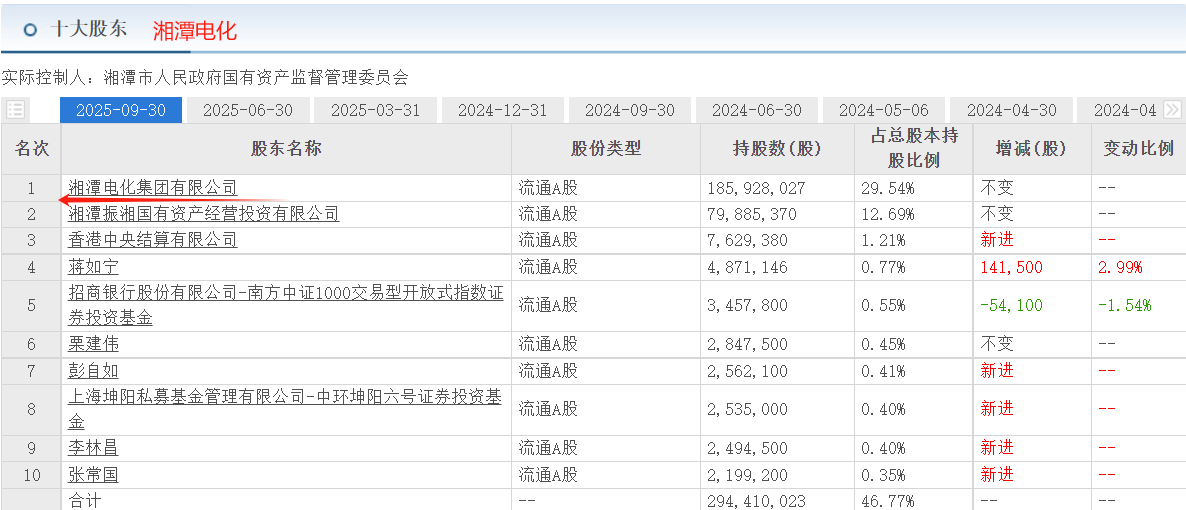Image resolution: width=1186 pixels, height=510 pixels.
Task: Click the 46.77% total ownership cell
Action: pyautogui.click(x=887, y=501)
